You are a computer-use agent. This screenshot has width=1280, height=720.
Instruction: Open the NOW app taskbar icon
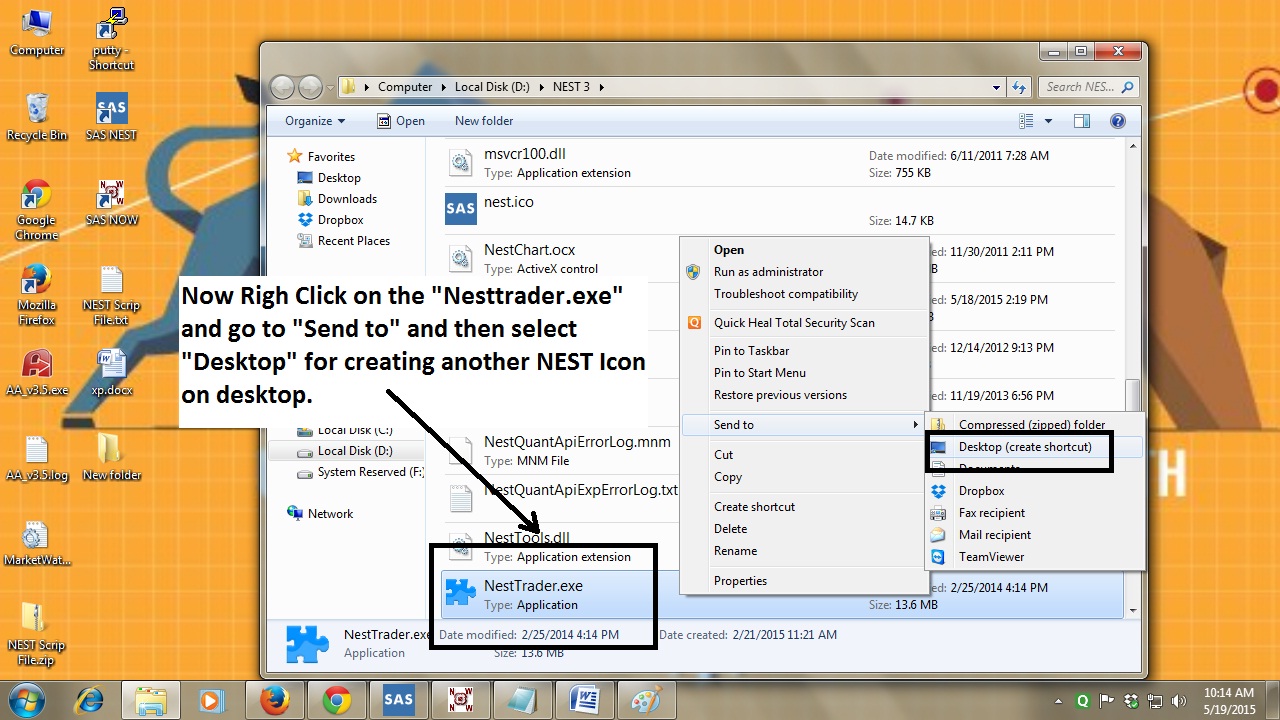[461, 700]
